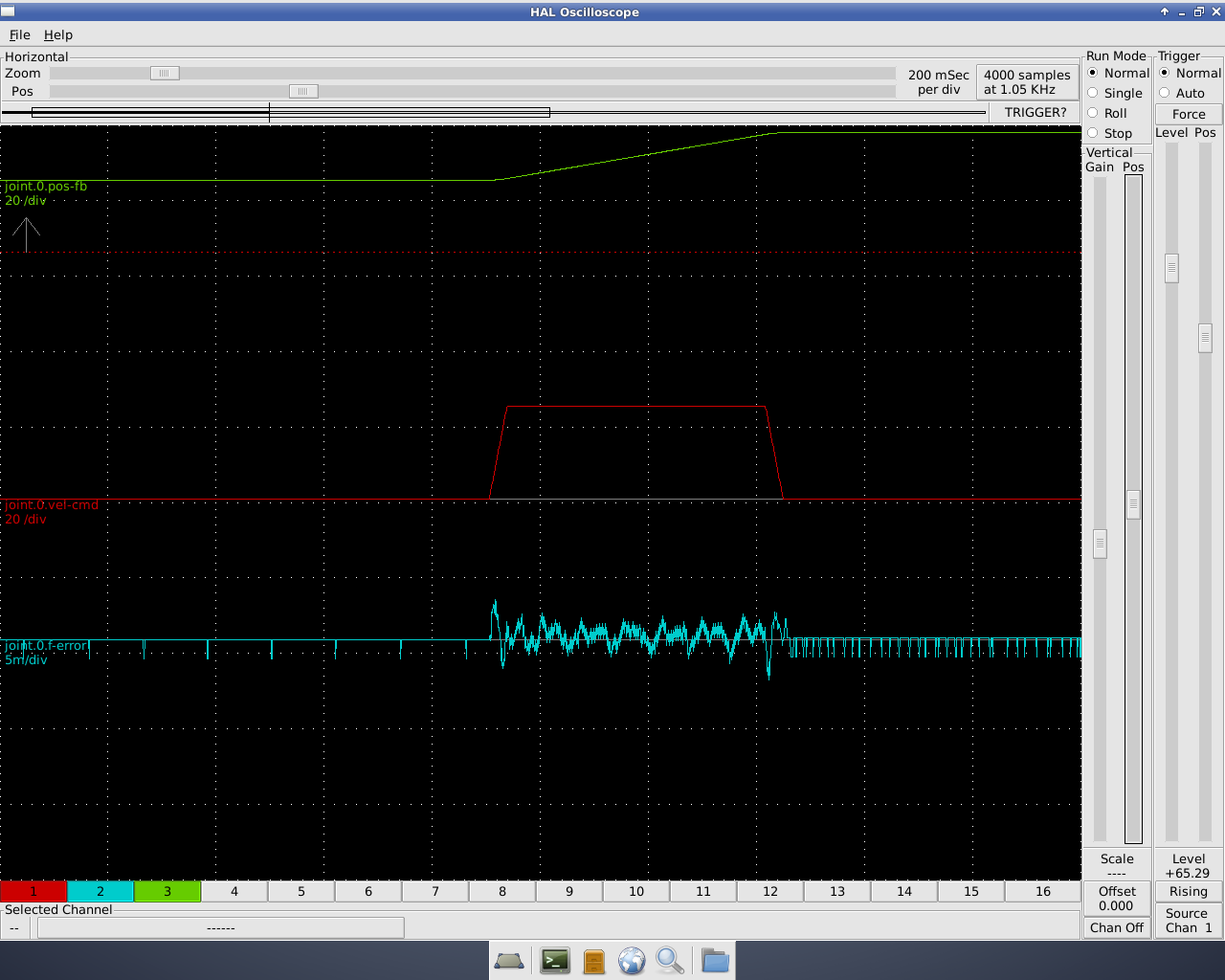The image size is (1225, 980).
Task: Open the terminal icon in the dock
Action: click(x=555, y=960)
